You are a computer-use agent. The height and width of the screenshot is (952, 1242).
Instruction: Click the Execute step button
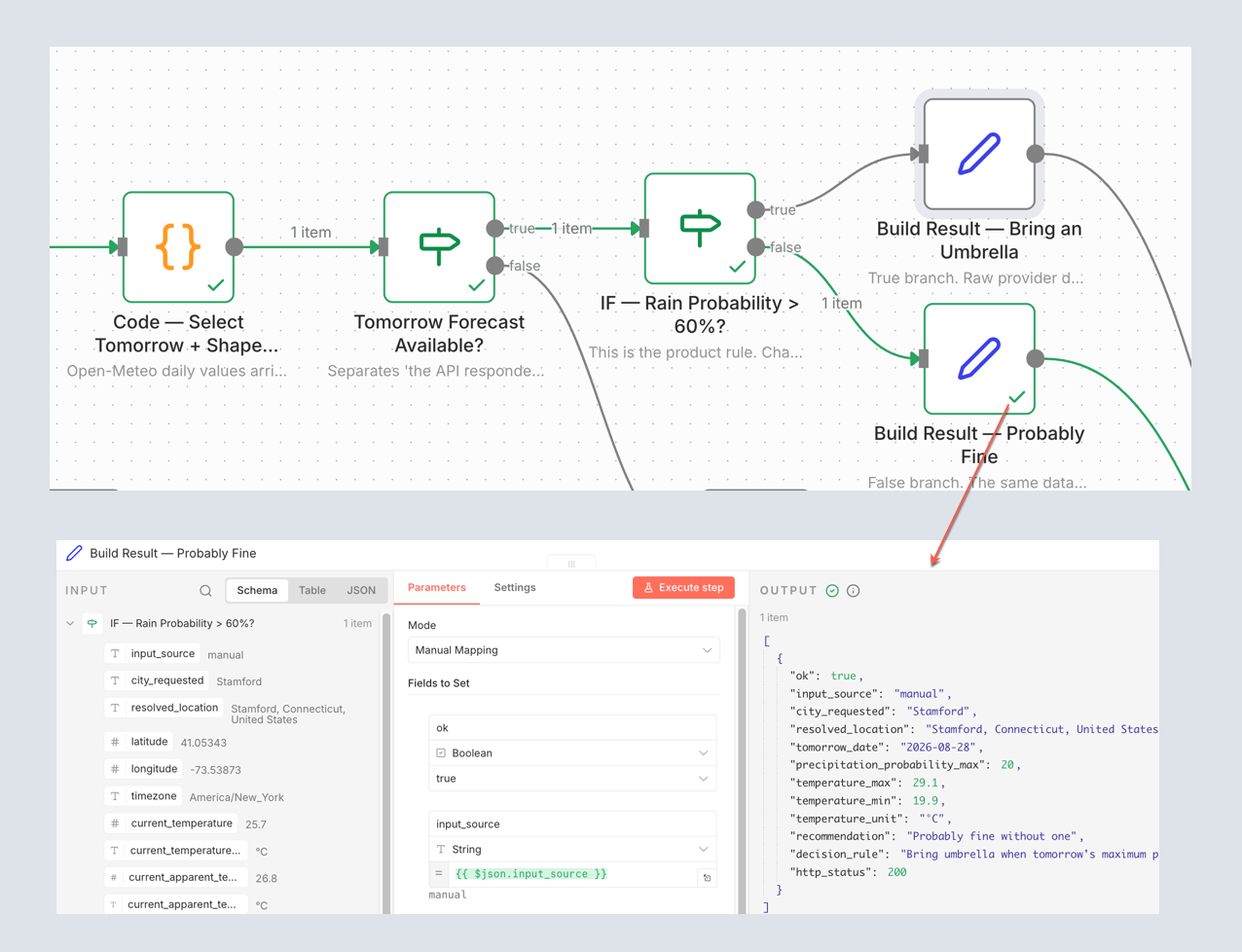click(x=683, y=588)
